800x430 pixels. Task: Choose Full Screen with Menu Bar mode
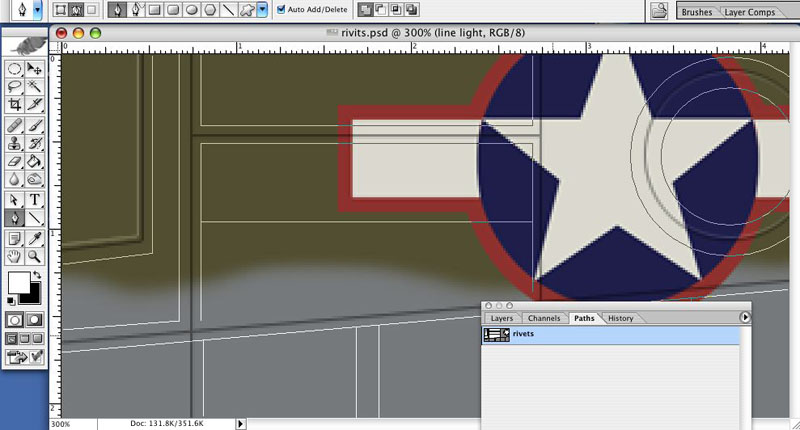(24, 339)
